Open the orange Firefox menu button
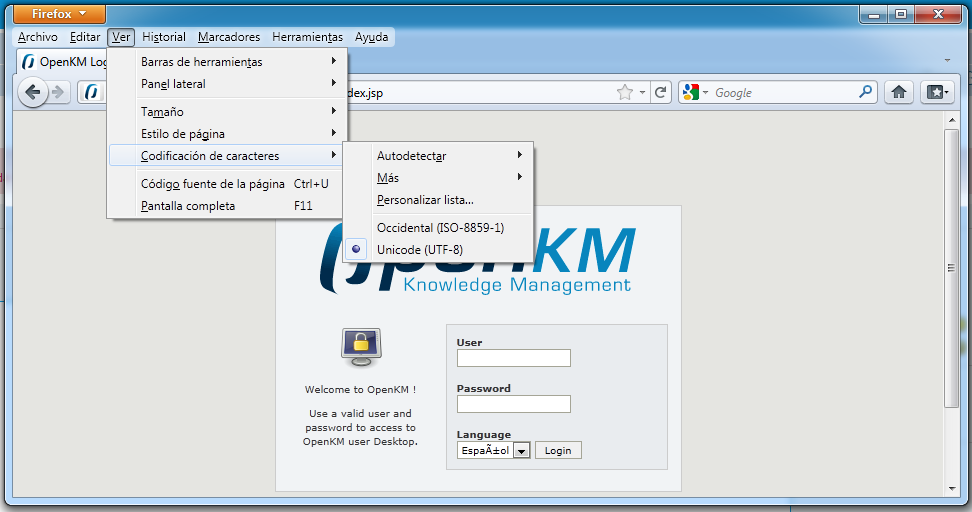Screen dimensions: 972x512 (59, 14)
